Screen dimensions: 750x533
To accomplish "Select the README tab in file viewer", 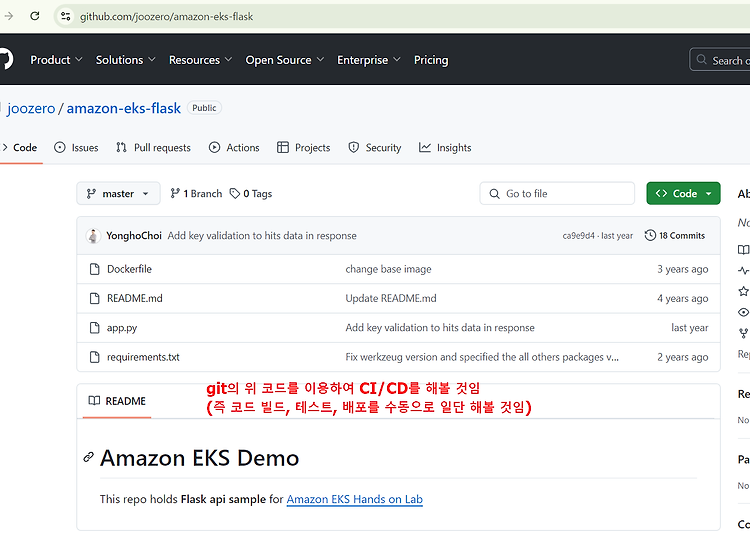I will coord(117,401).
